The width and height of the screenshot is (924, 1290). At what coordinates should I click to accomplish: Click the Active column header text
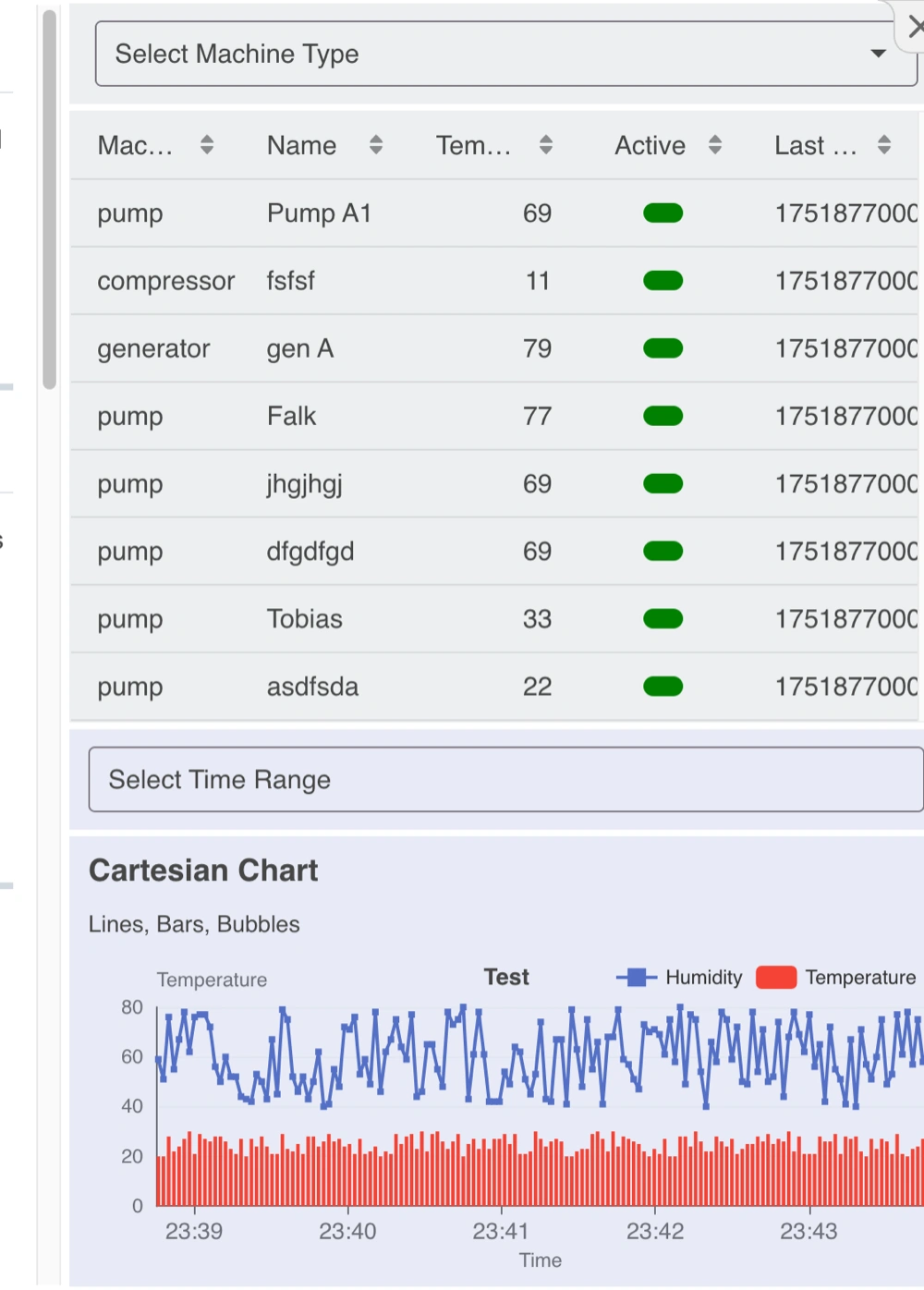(650, 145)
